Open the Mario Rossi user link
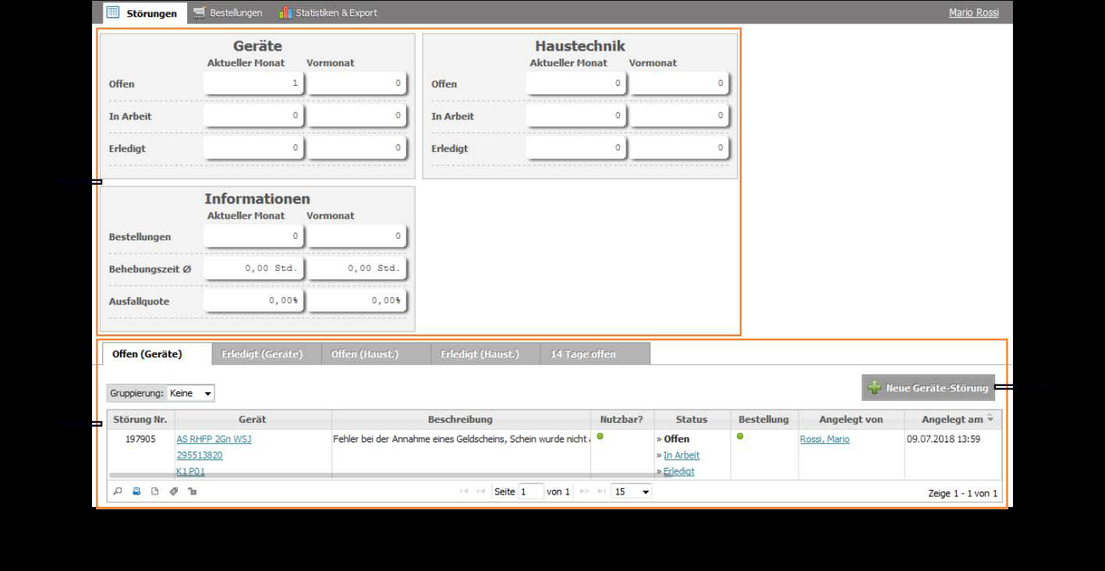The image size is (1105, 571). [974, 13]
